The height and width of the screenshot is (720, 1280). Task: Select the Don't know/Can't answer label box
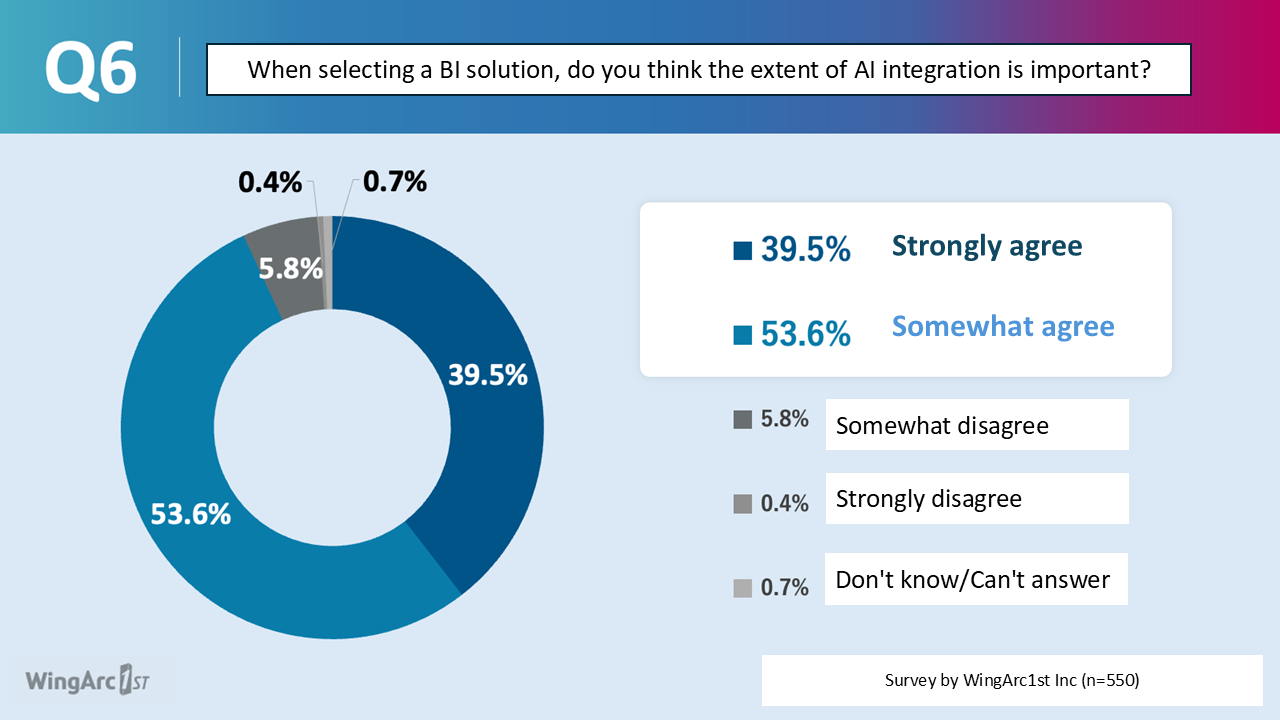tap(976, 579)
